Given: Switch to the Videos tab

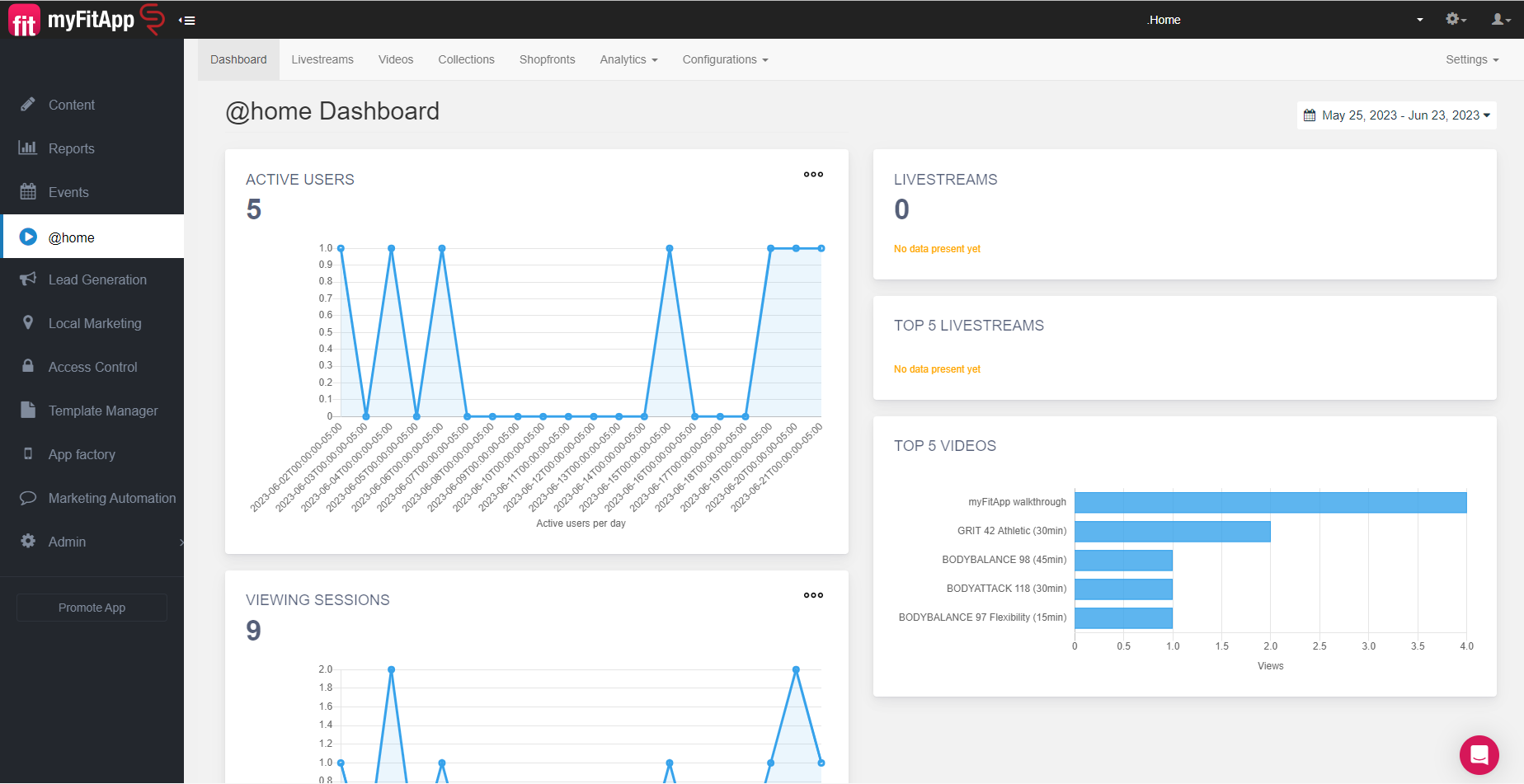Looking at the screenshot, I should coord(396,59).
